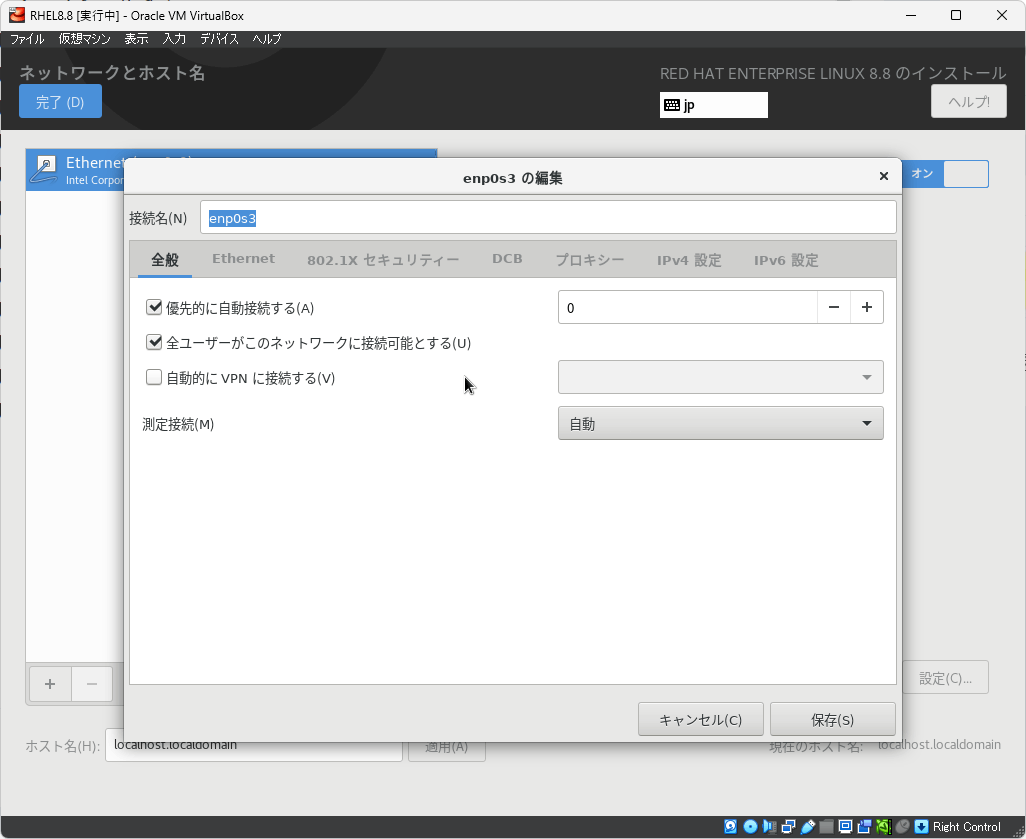The width and height of the screenshot is (1026, 839).
Task: Click the VirtualBox window title icon
Action: pos(16,15)
